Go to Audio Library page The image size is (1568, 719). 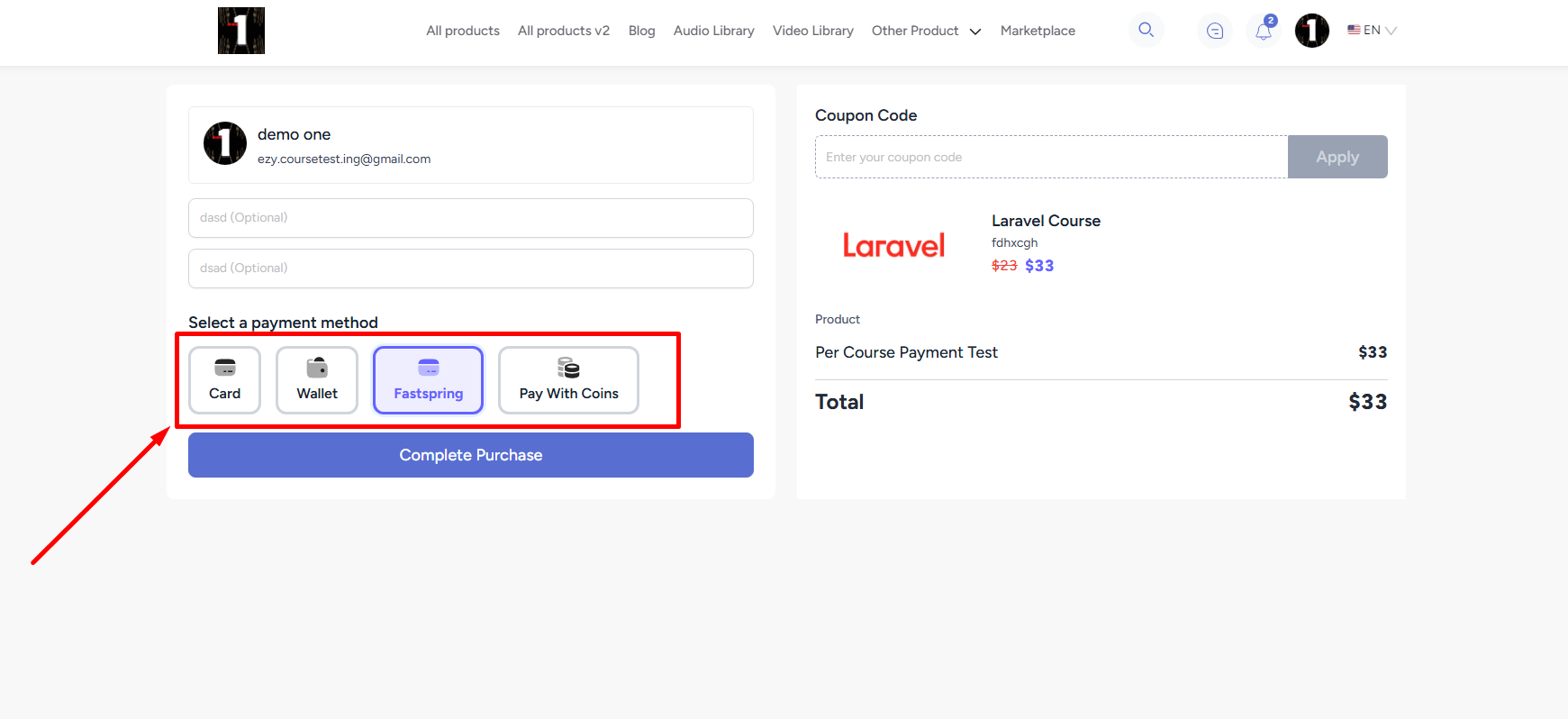coord(713,31)
